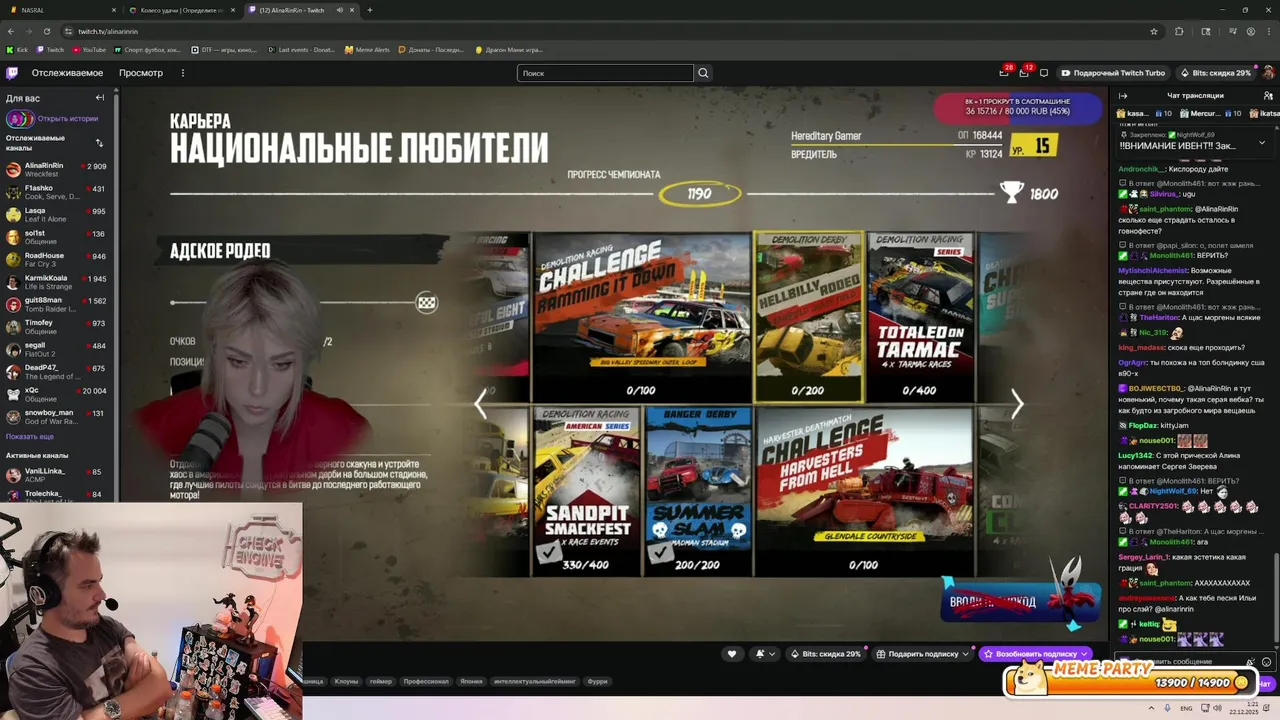This screenshot has width=1280, height=720.
Task: Mute the AlinaRinRin tab audio icon
Action: tap(339, 10)
